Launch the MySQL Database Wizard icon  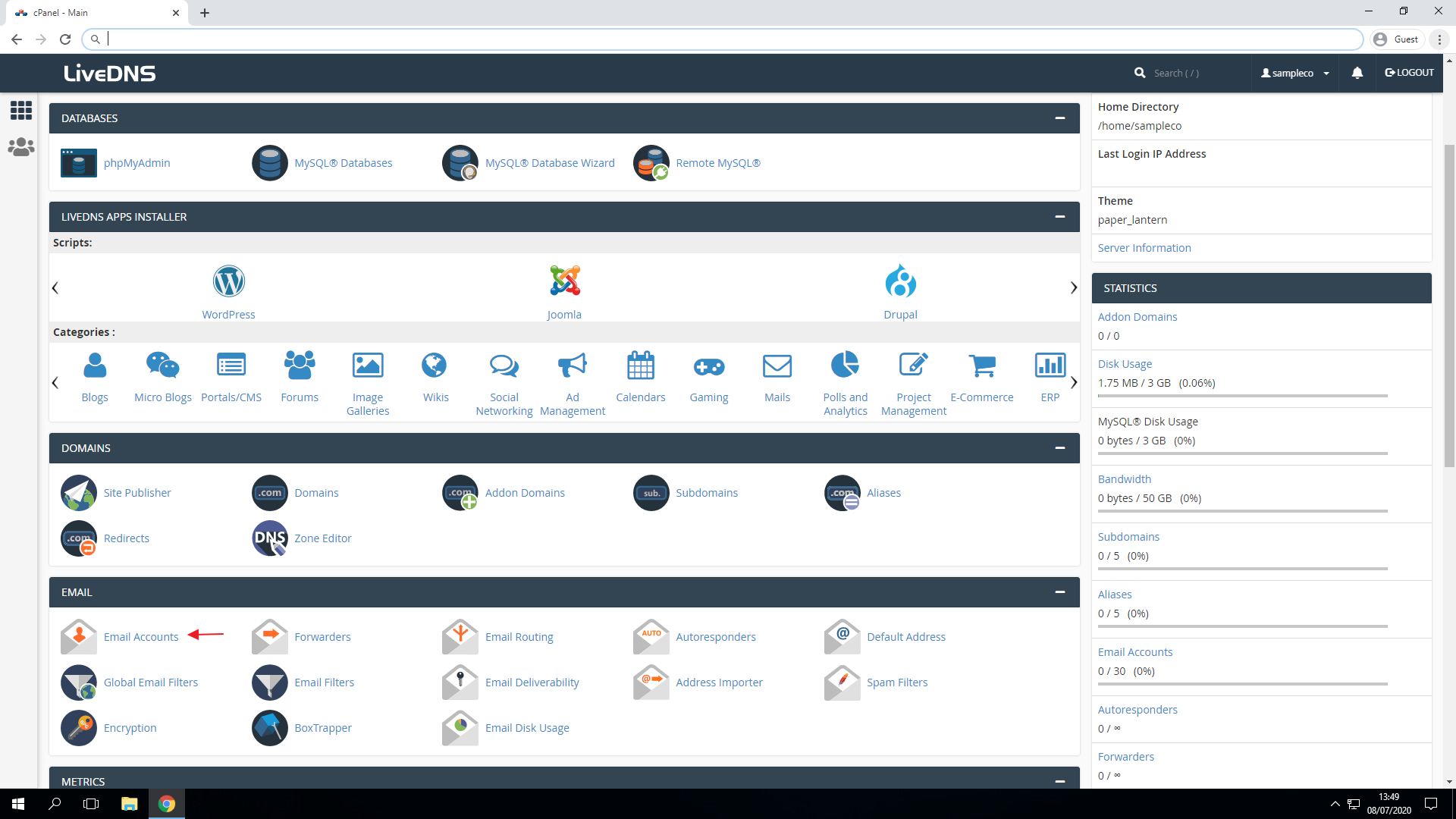coord(460,163)
